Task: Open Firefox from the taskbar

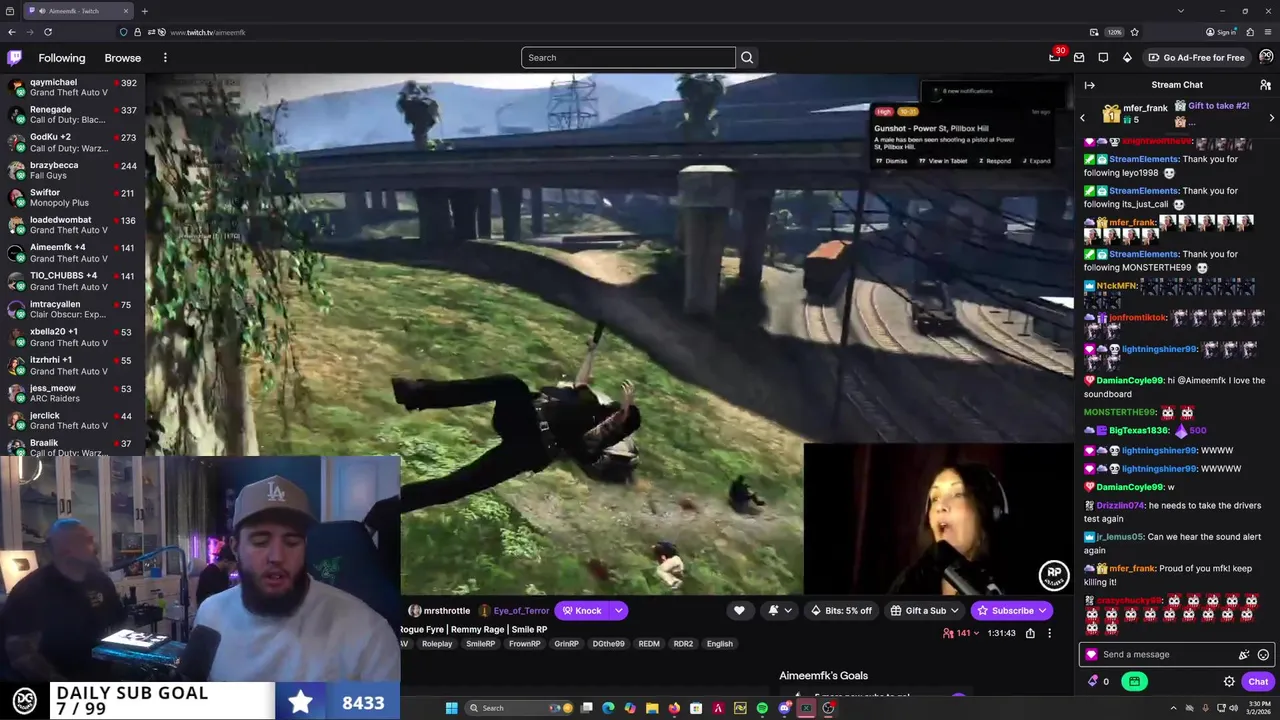Action: pyautogui.click(x=674, y=708)
